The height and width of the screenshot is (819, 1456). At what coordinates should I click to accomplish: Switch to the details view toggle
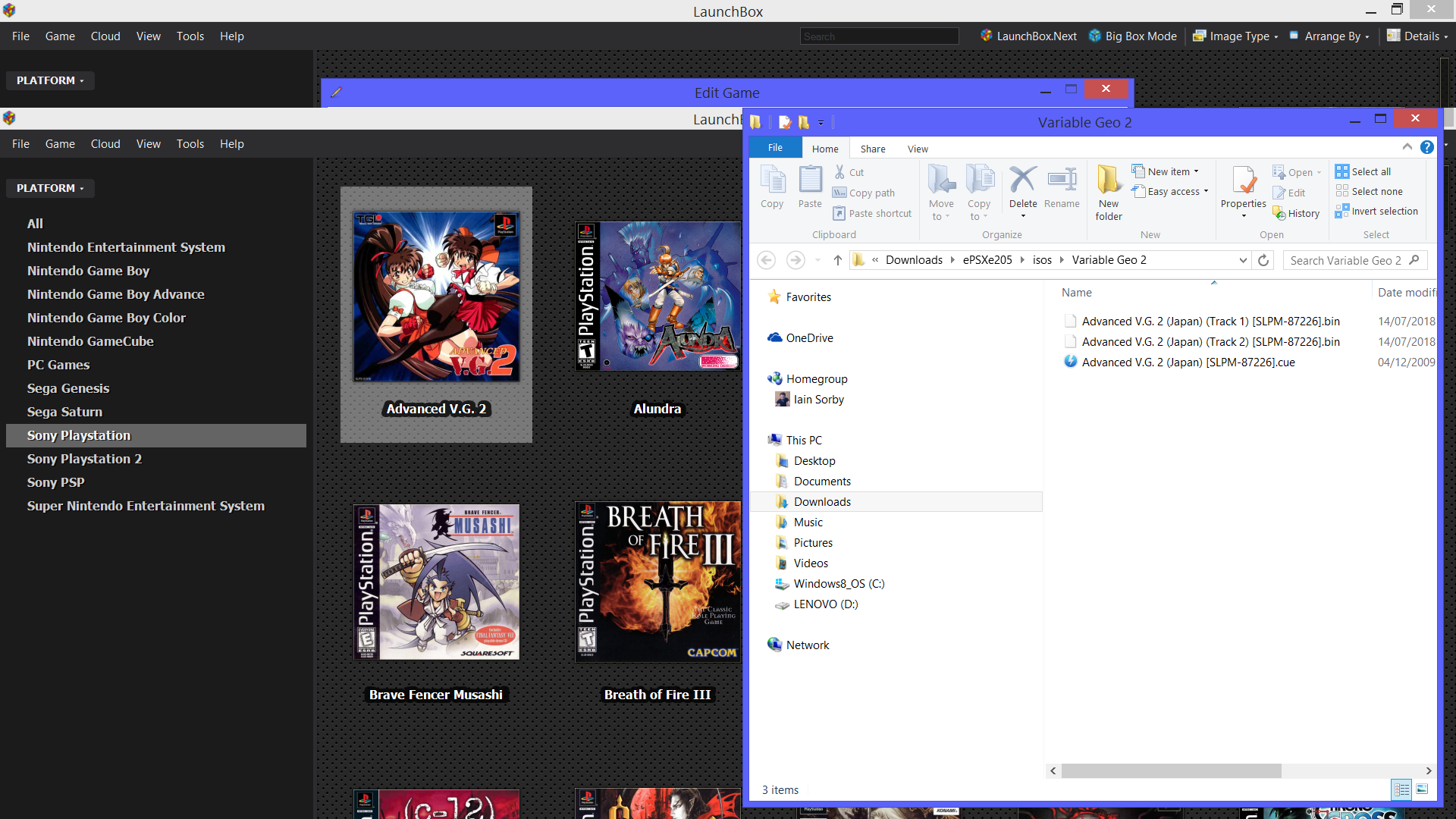(1401, 789)
